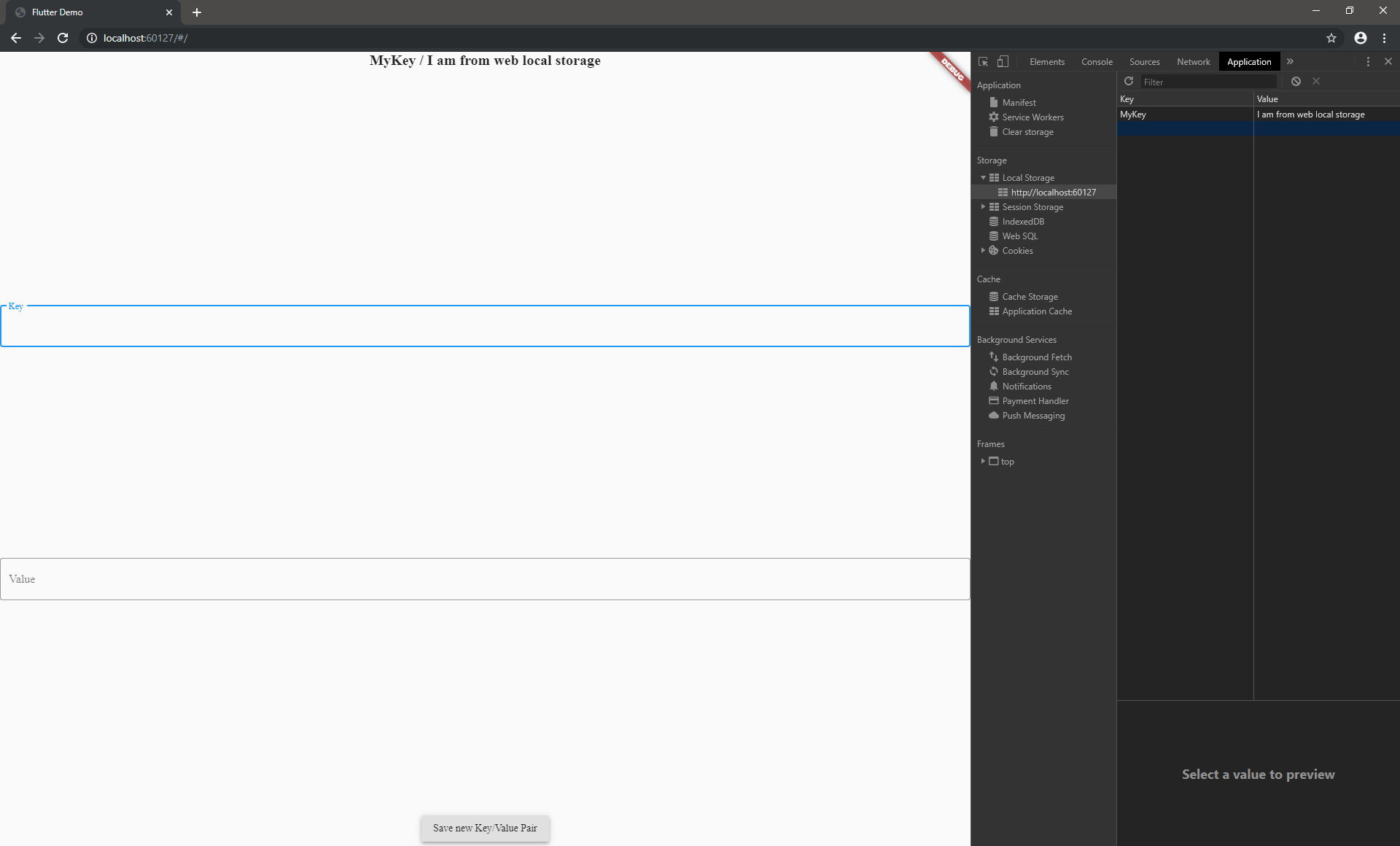Select the MyKey row in storage table
Screen dimensions: 1400x846
[x=1185, y=115]
